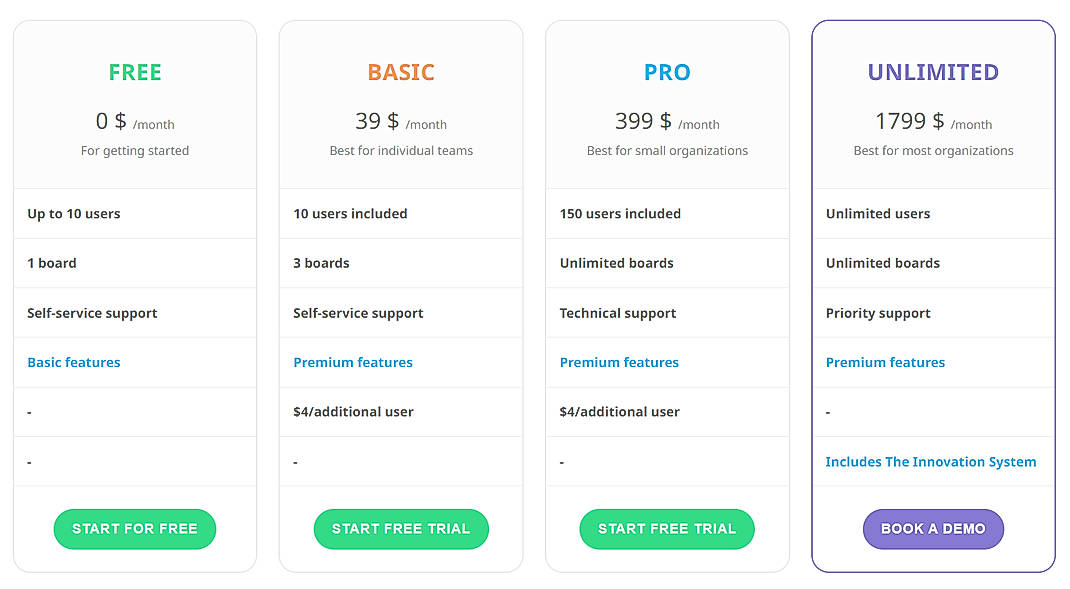
Task: Click the Start Free Trial button under Pro
Action: pos(666,529)
